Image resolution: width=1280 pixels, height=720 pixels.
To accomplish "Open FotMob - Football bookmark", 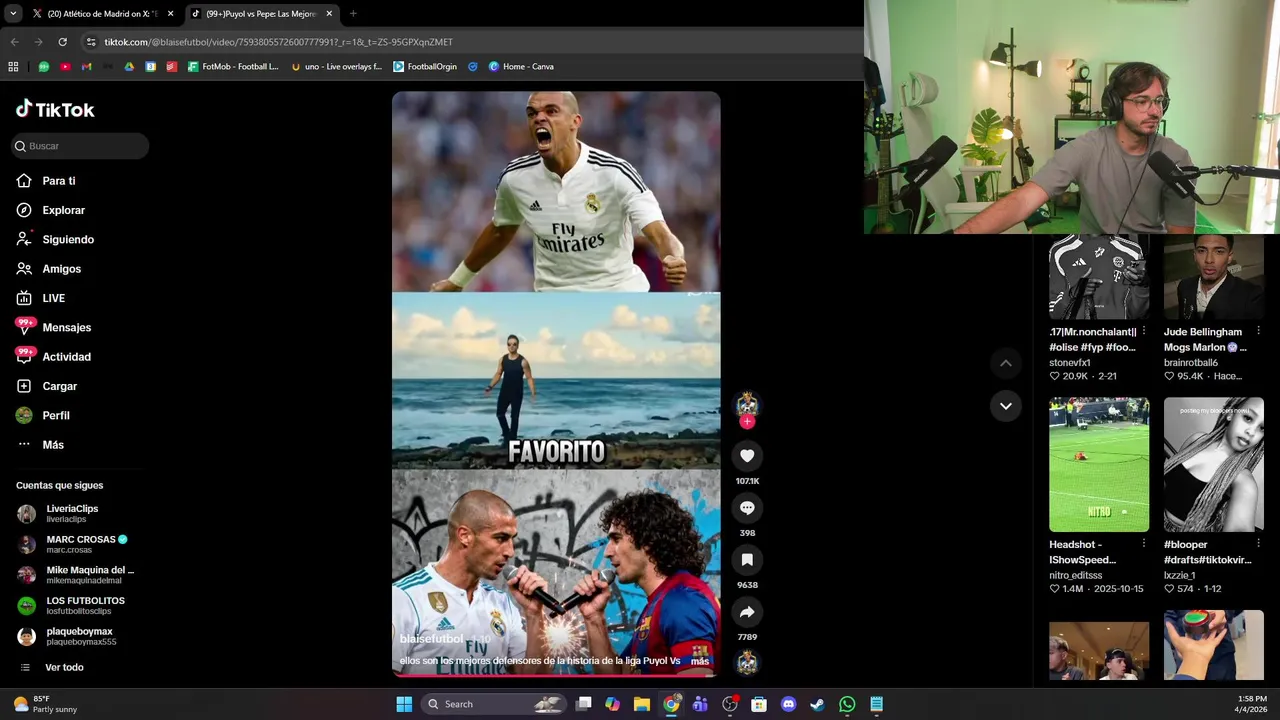I will point(233,67).
